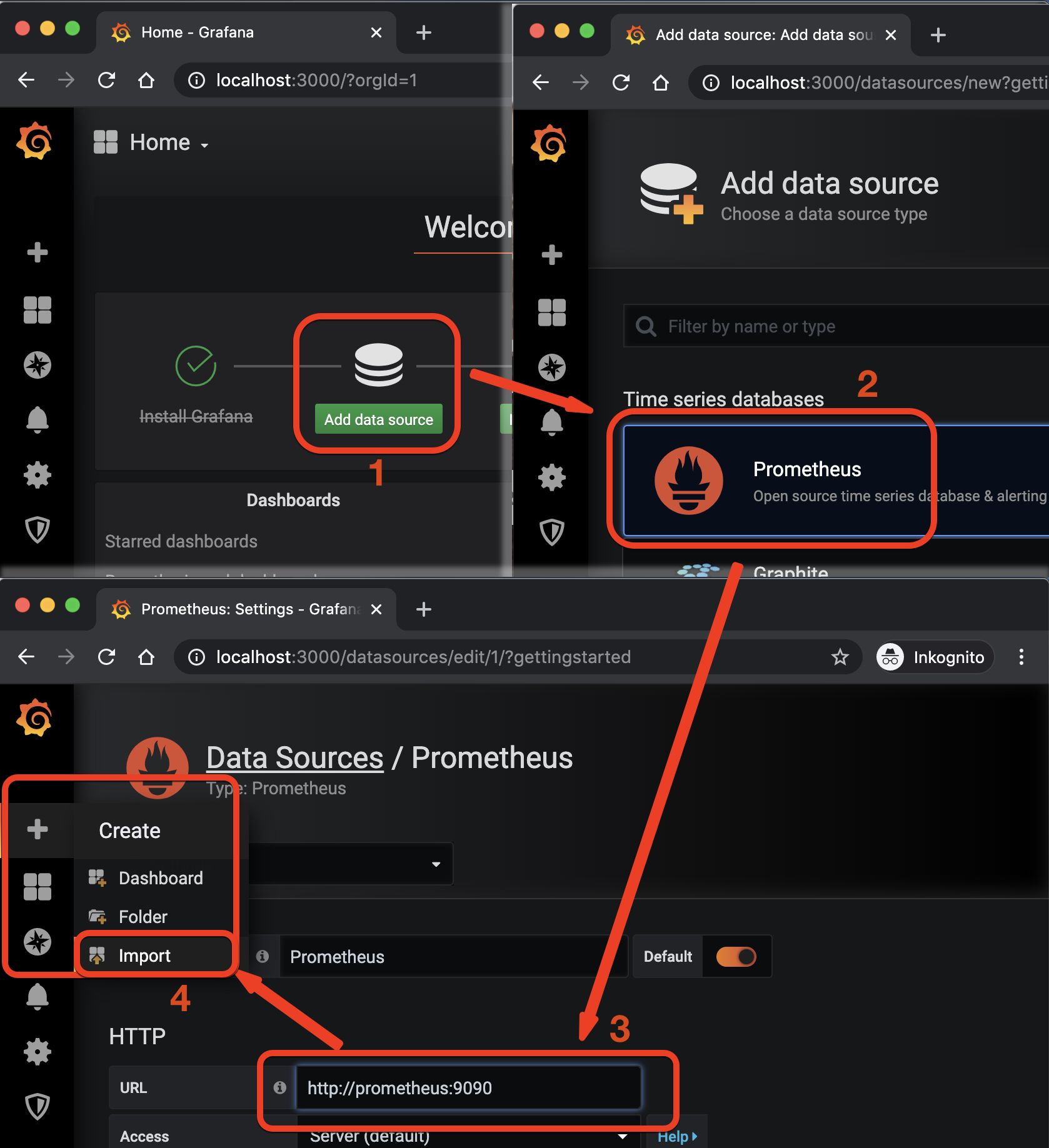Click green Add data source button
1049x1148 pixels.
point(378,419)
